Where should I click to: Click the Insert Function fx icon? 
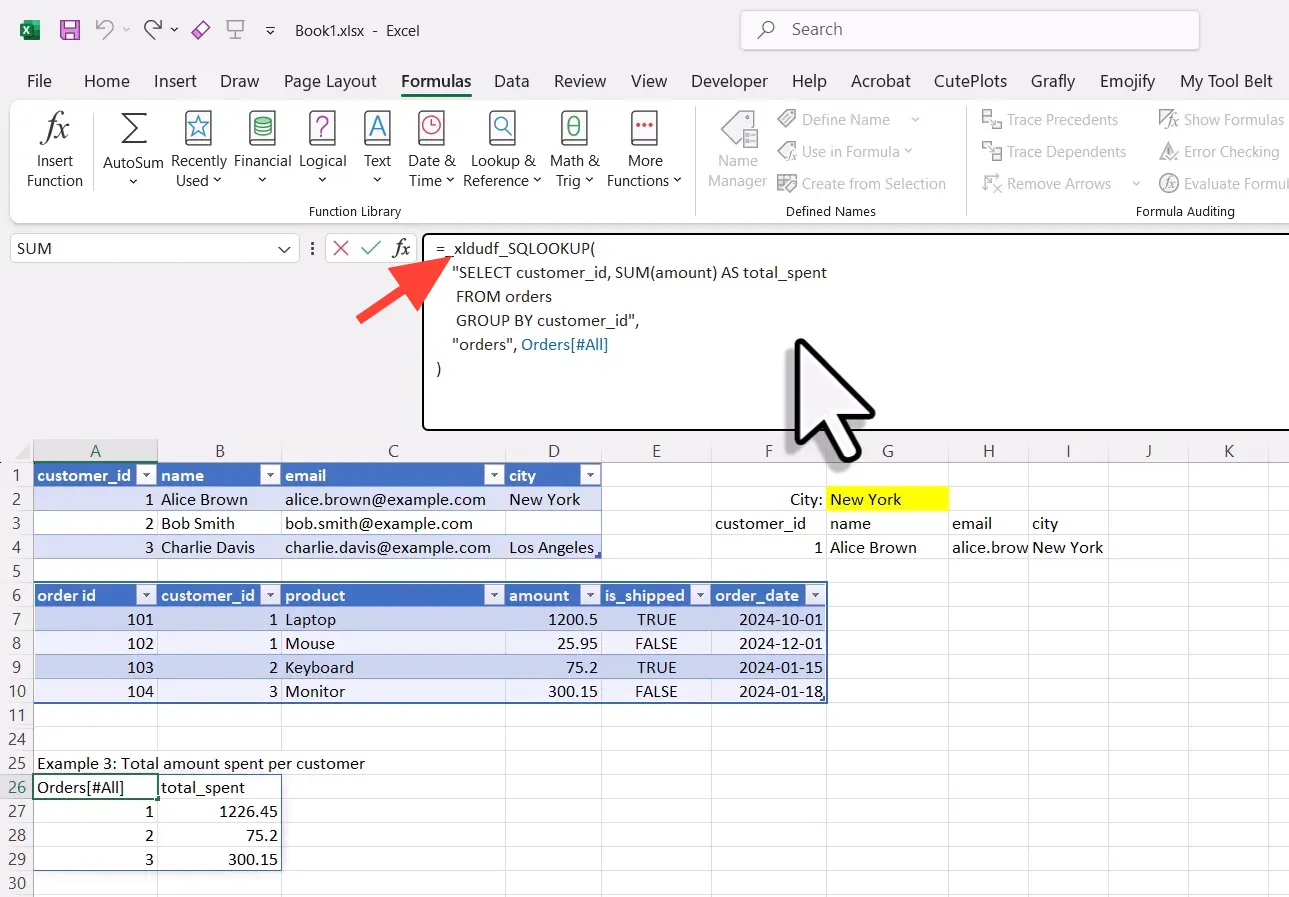coord(54,130)
